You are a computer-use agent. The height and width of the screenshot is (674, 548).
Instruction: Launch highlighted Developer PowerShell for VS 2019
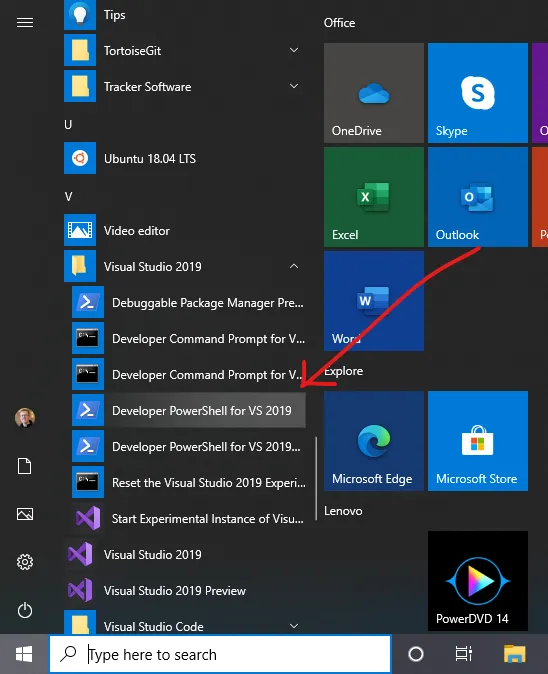pyautogui.click(x=189, y=411)
